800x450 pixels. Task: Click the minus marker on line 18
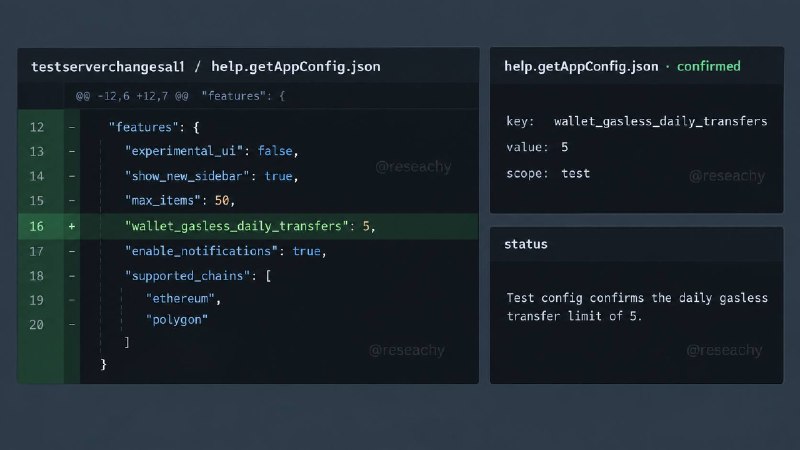point(71,276)
